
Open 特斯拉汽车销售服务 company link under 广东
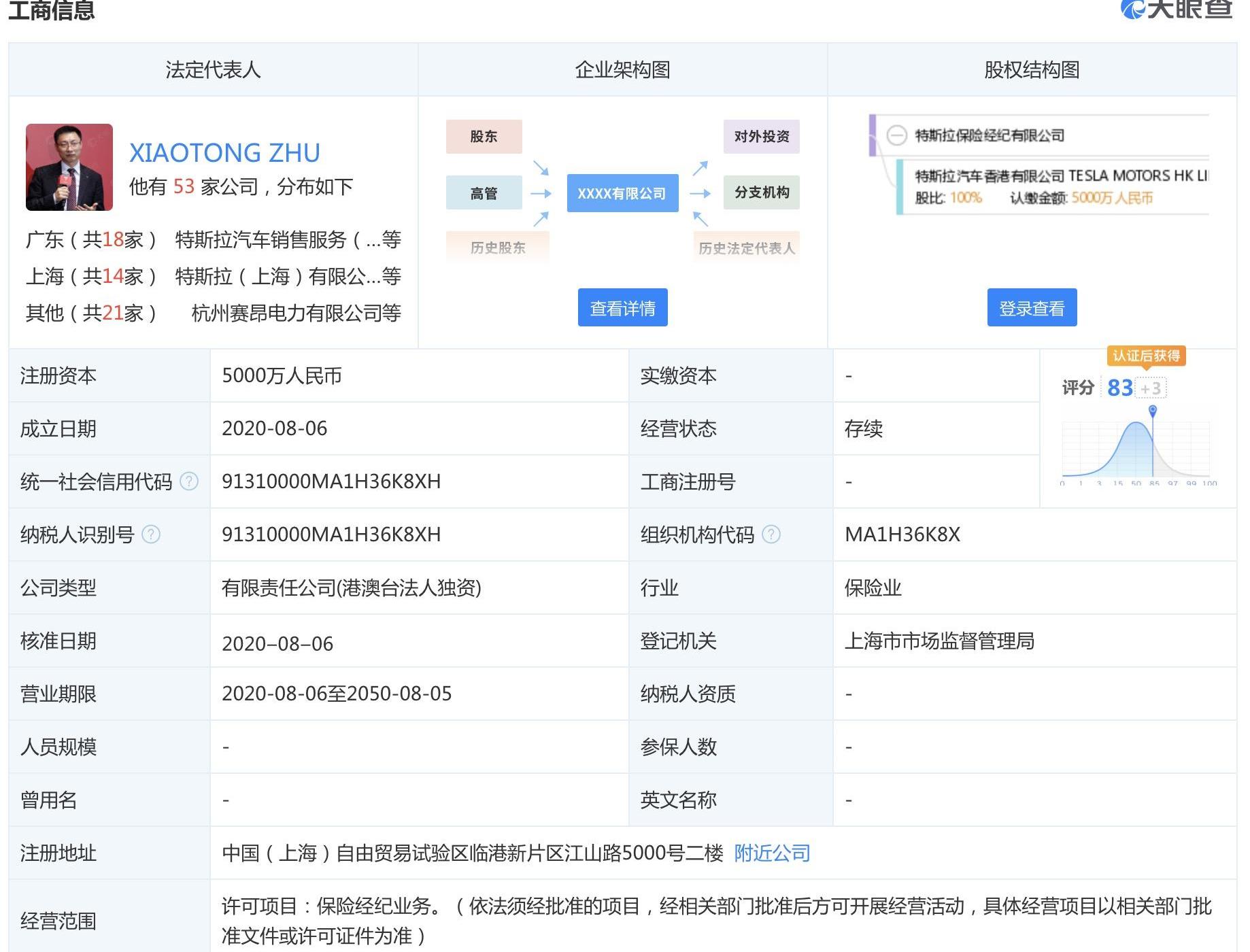click(x=288, y=239)
